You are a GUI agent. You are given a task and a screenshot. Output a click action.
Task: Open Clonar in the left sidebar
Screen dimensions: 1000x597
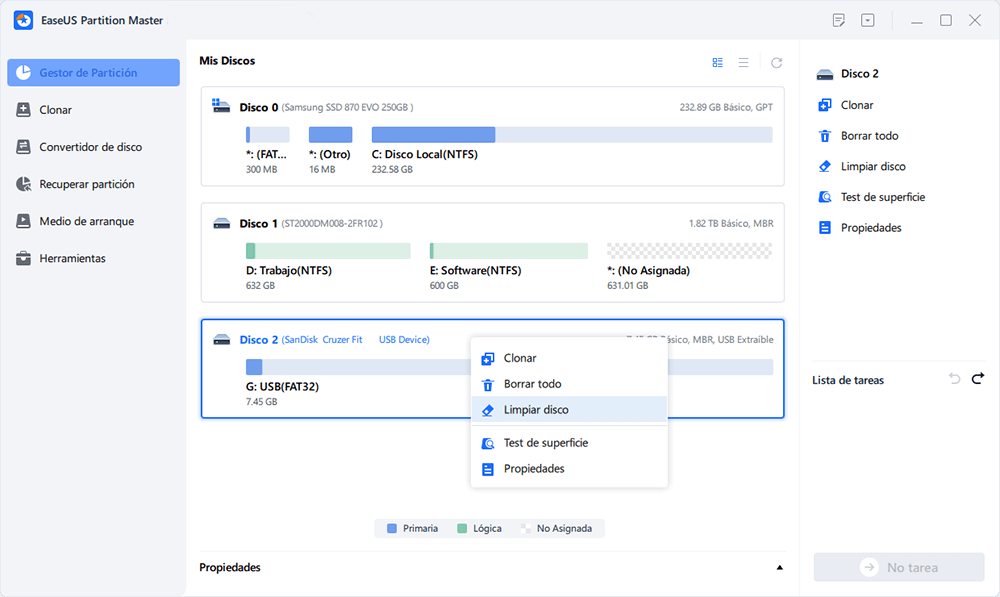[x=93, y=110]
